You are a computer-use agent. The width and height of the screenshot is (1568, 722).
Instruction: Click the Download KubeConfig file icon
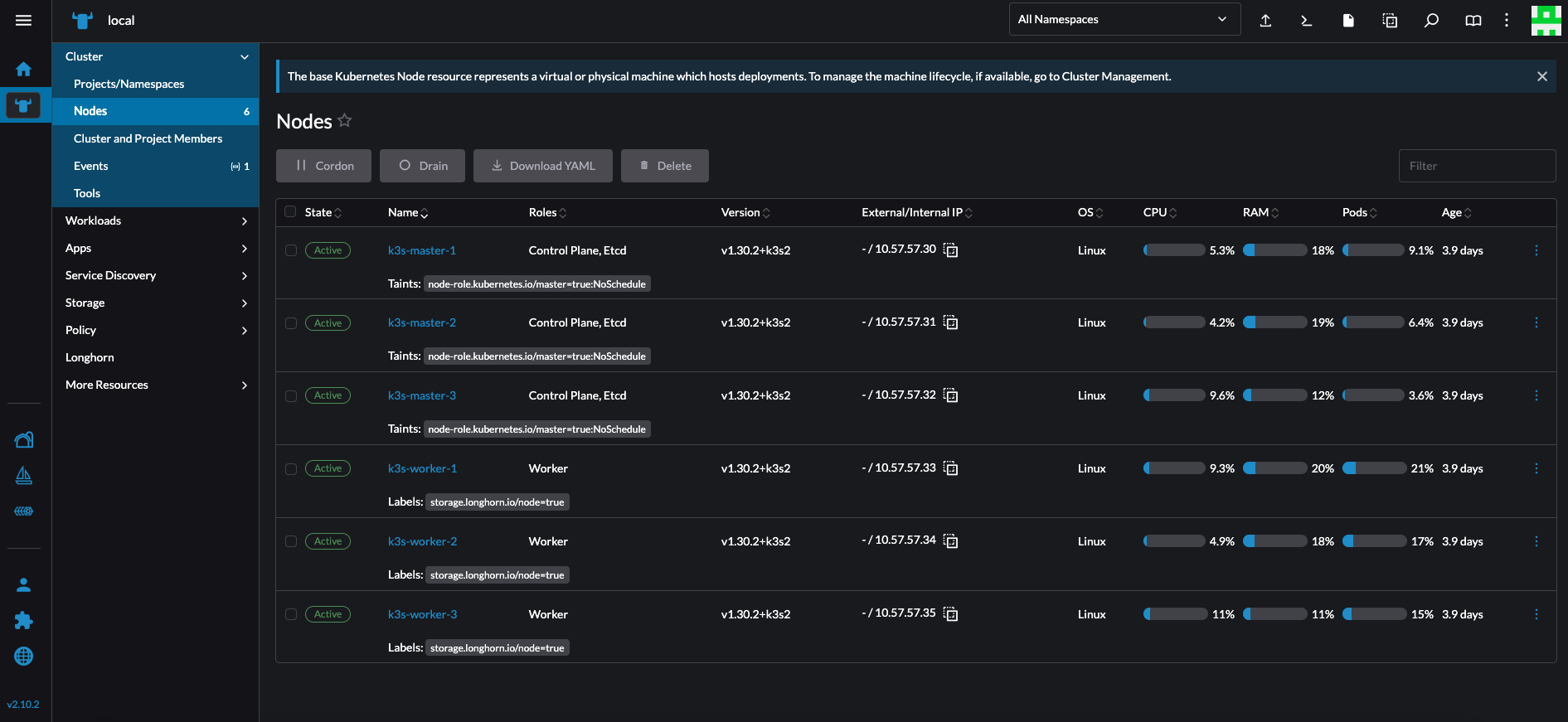coord(1348,20)
